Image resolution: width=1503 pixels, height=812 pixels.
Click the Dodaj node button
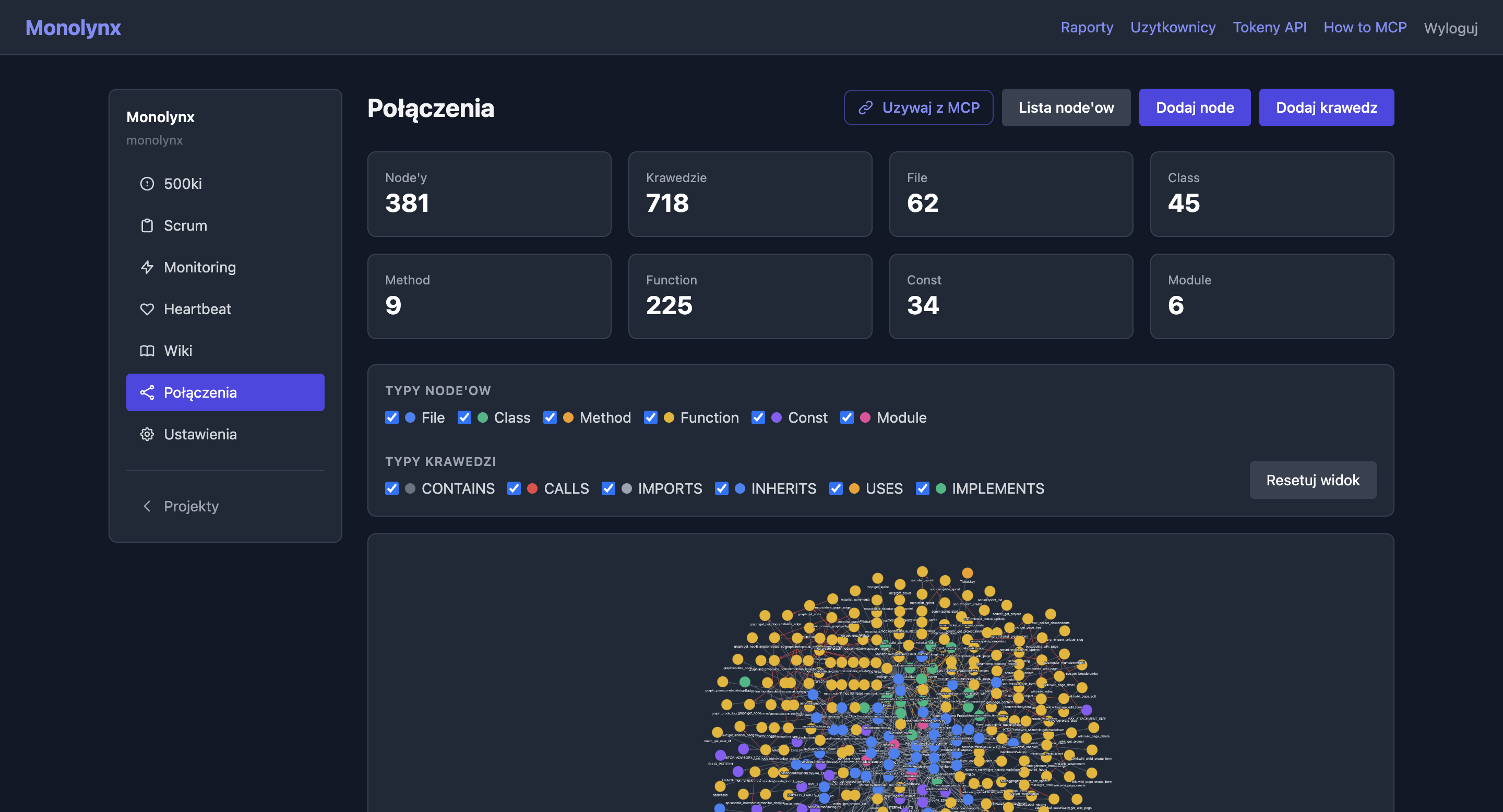pyautogui.click(x=1195, y=108)
